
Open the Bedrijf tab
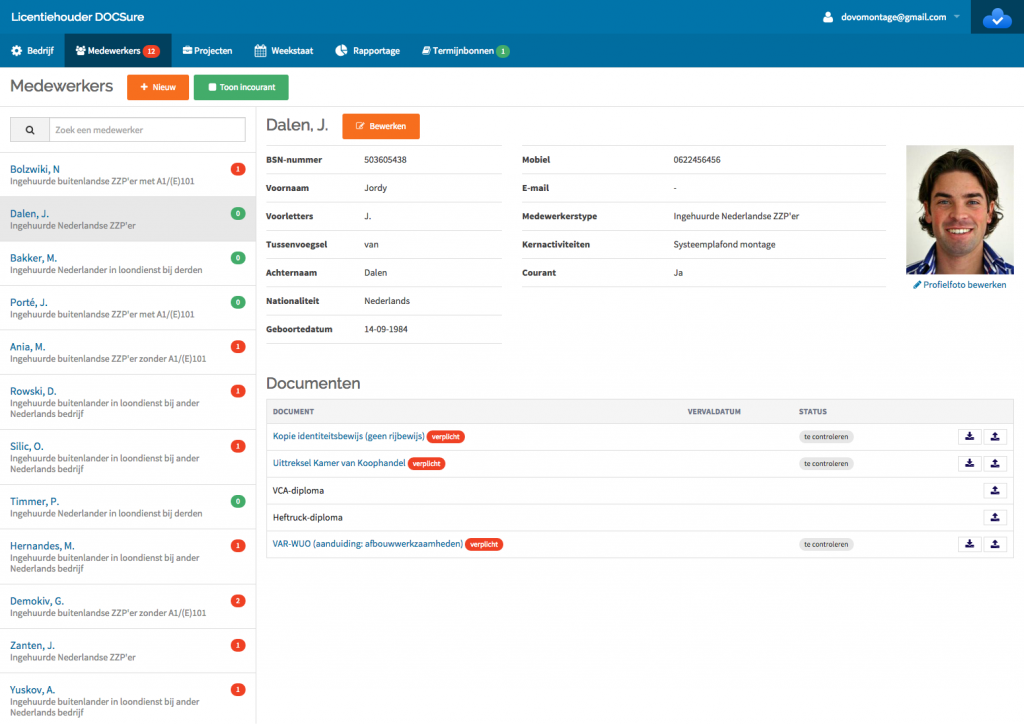31,49
